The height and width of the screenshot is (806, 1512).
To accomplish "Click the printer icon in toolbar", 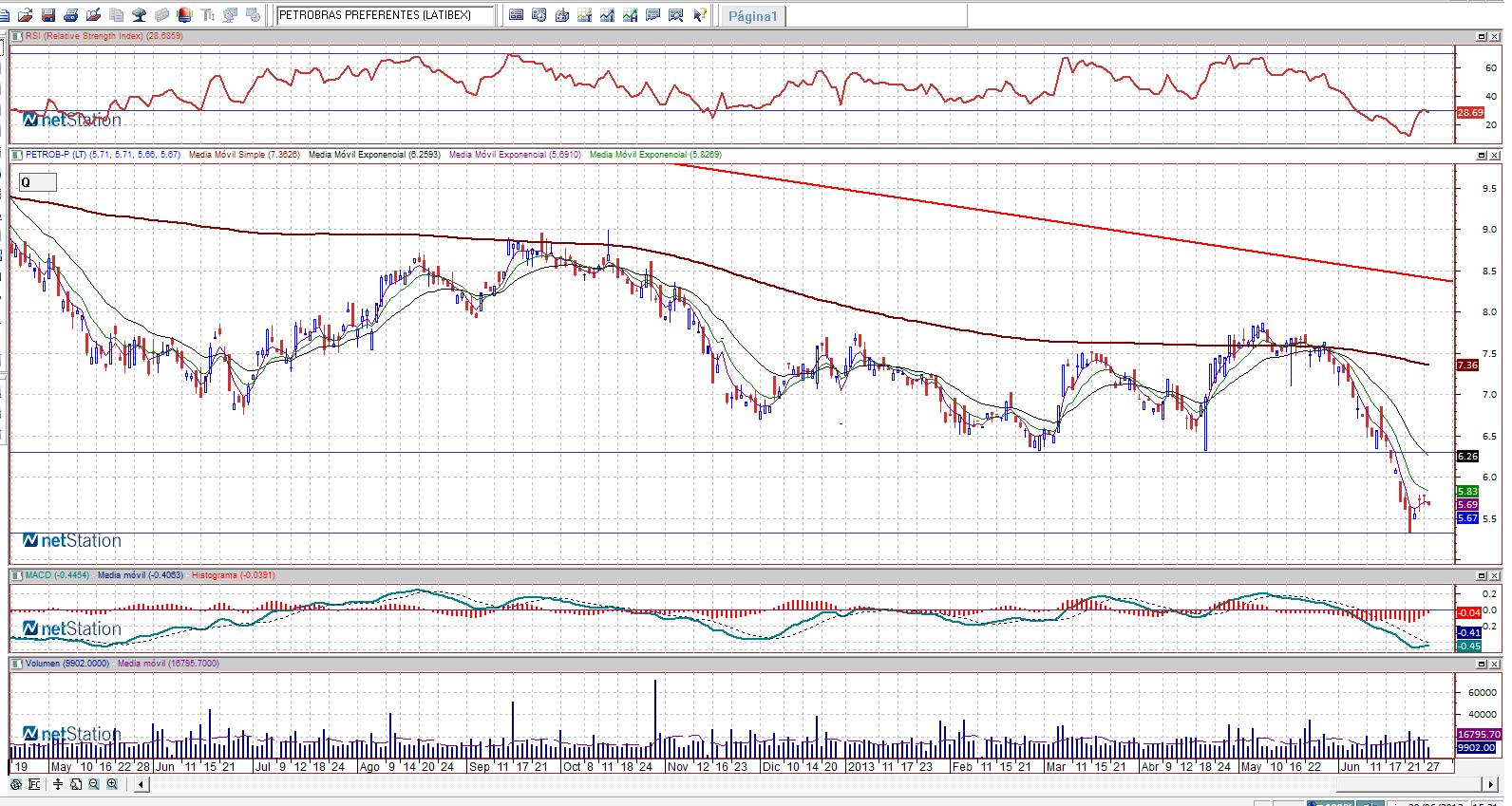I will 70,15.
